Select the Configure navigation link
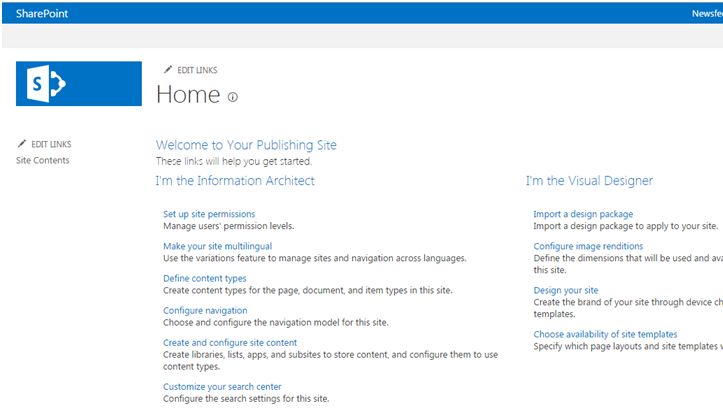 coord(205,310)
